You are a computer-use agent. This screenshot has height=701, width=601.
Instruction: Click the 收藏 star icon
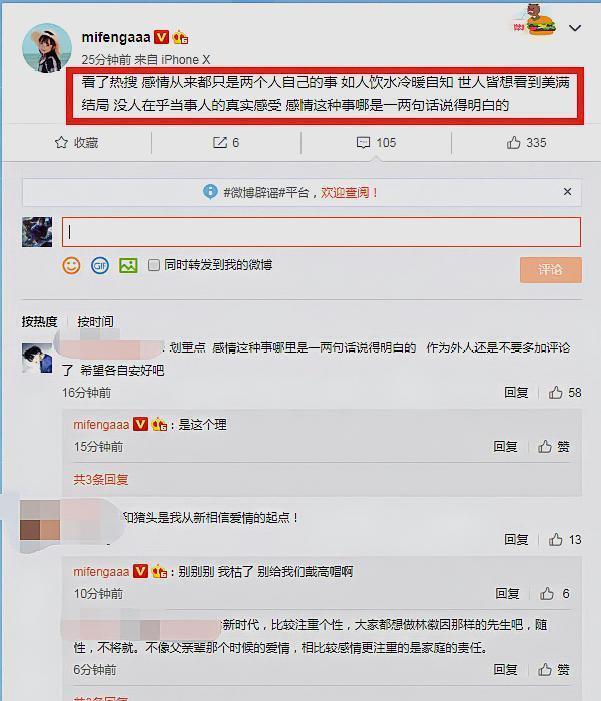pos(61,143)
